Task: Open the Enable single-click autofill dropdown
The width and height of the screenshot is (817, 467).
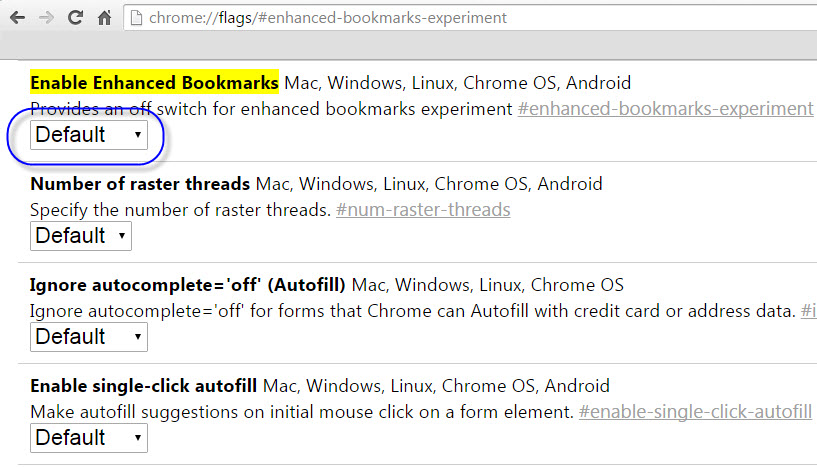Action: [x=89, y=438]
